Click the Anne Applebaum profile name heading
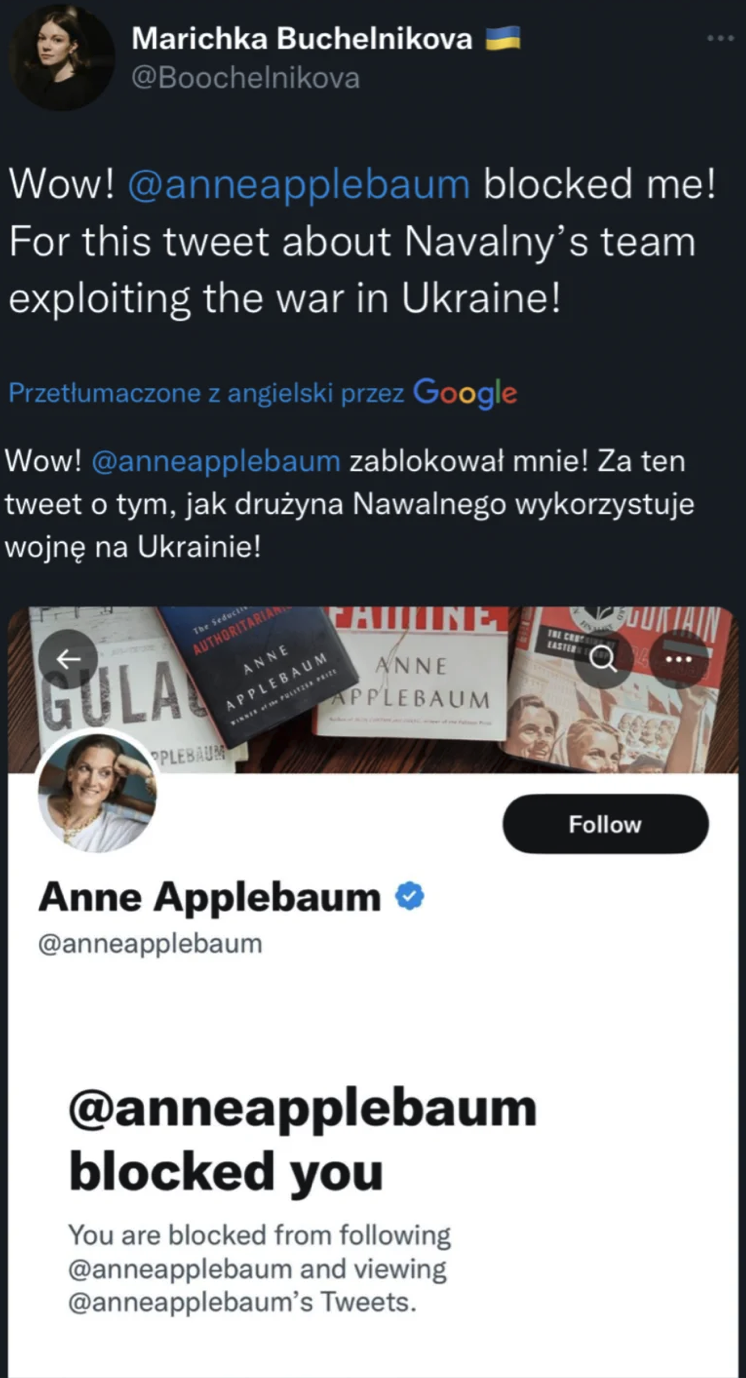The width and height of the screenshot is (746, 1378). tap(209, 897)
